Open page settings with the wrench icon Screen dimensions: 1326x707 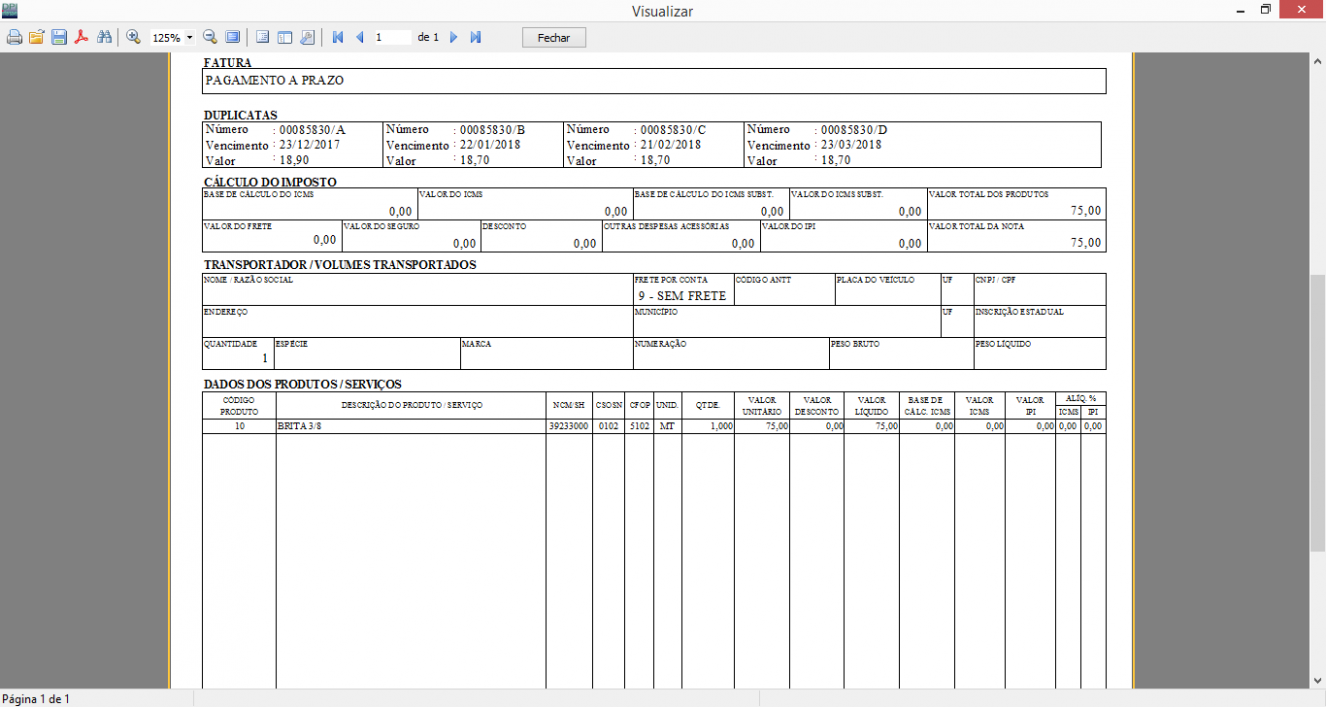click(307, 37)
